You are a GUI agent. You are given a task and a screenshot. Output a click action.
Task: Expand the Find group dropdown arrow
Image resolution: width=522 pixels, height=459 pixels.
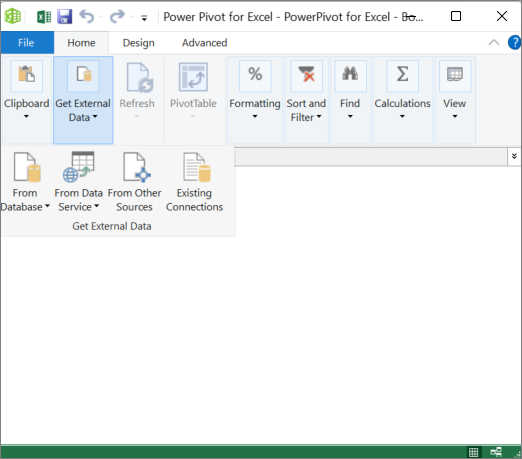point(350,116)
